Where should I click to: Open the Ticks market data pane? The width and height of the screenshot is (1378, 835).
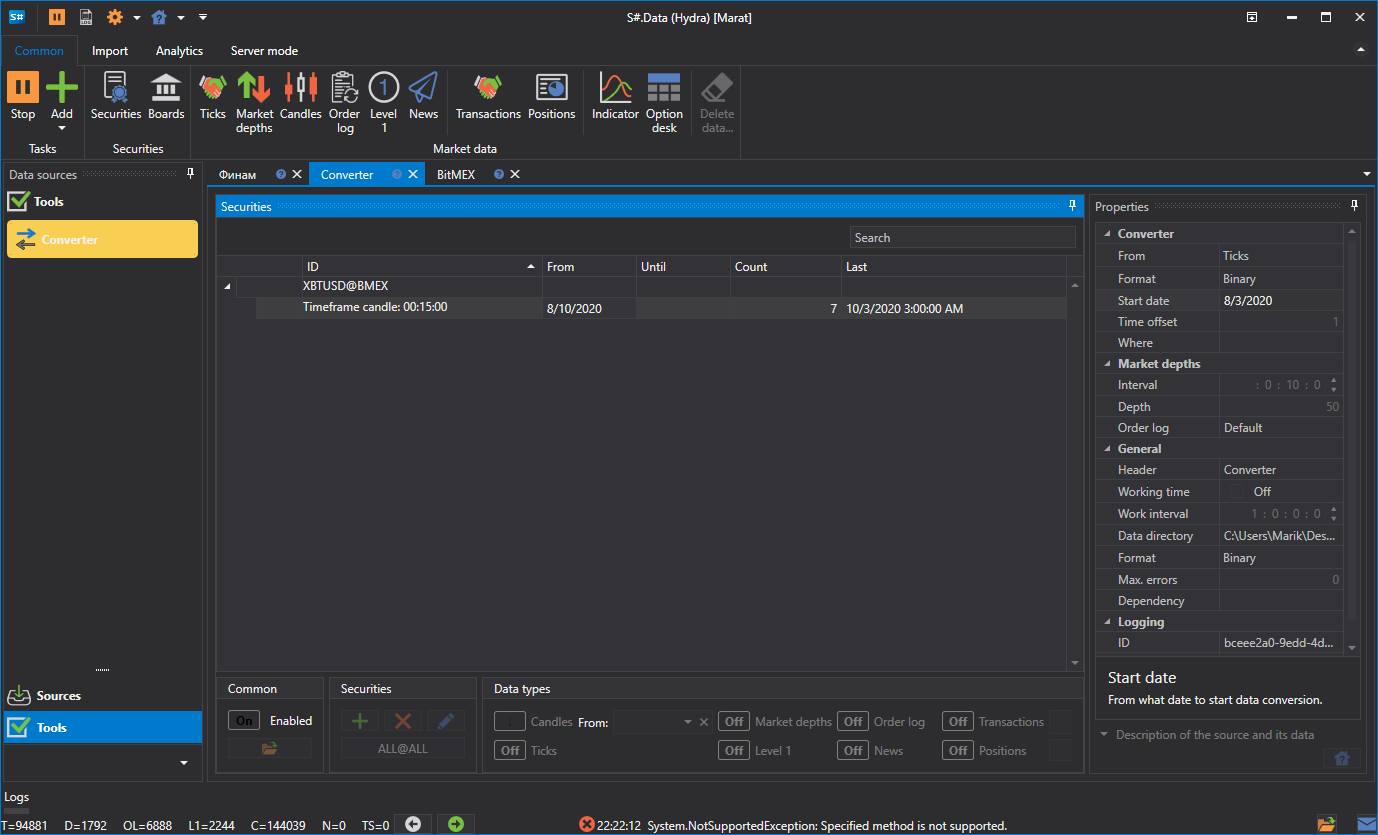point(213,97)
